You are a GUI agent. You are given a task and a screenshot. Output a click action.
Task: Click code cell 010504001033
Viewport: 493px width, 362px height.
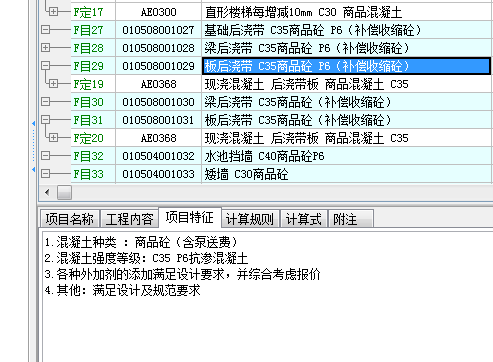click(x=158, y=174)
